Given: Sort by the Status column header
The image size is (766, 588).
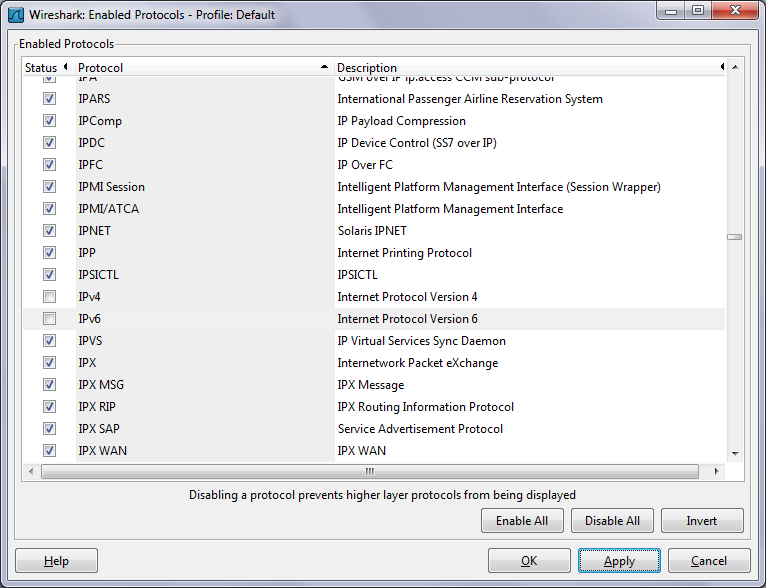Looking at the screenshot, I should (47, 67).
